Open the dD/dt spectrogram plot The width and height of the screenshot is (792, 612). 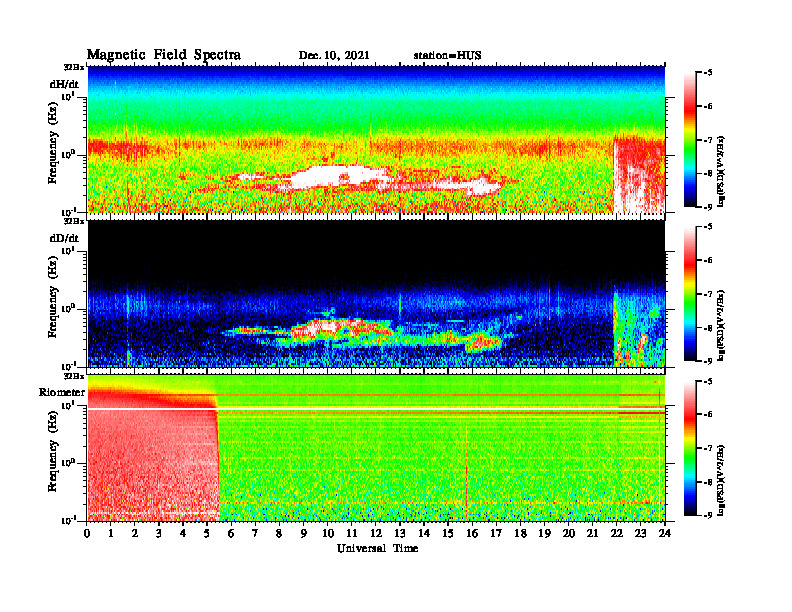[376, 293]
